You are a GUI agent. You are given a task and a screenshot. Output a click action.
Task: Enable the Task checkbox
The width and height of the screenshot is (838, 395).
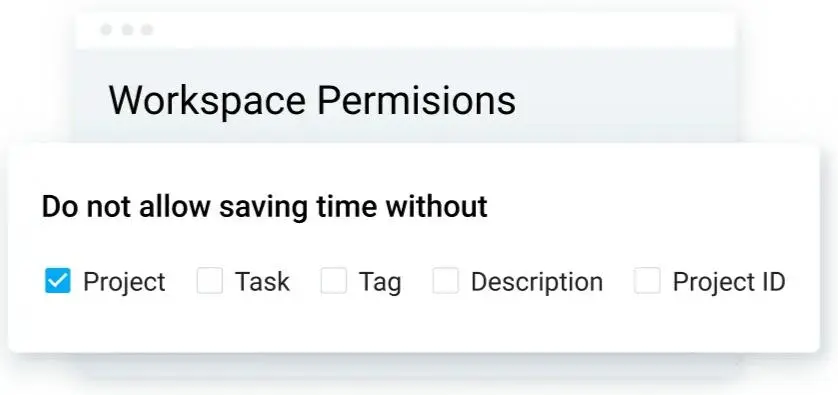click(x=210, y=281)
